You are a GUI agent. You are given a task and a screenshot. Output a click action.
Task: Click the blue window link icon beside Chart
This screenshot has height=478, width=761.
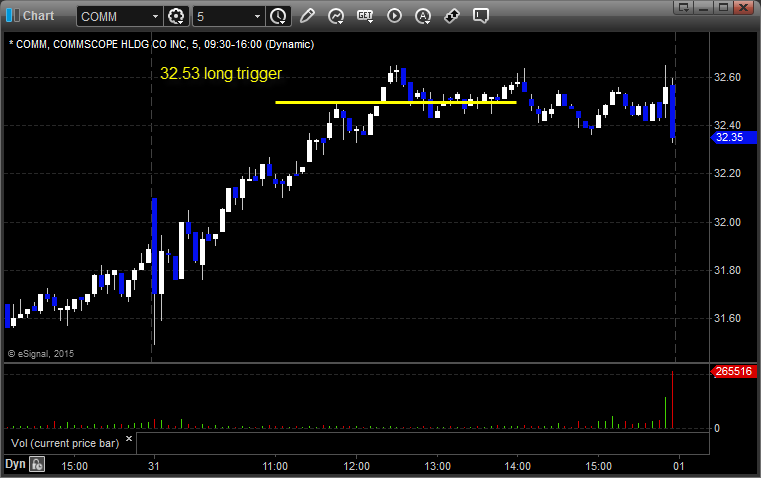12,16
